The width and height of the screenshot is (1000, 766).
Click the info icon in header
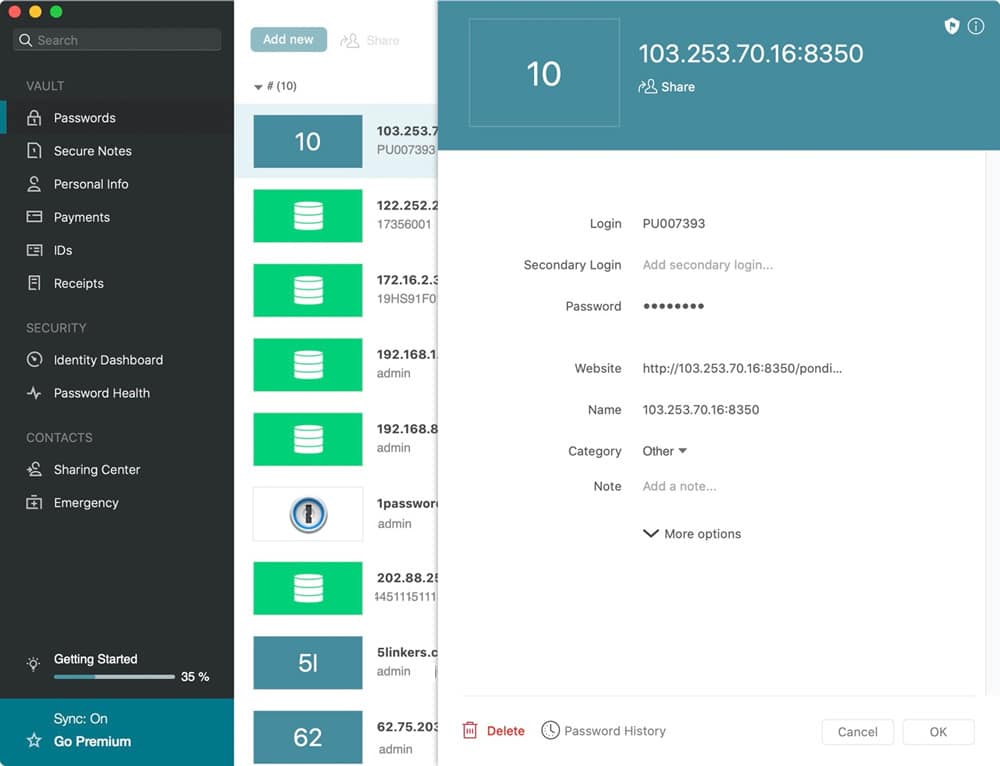pyautogui.click(x=976, y=26)
